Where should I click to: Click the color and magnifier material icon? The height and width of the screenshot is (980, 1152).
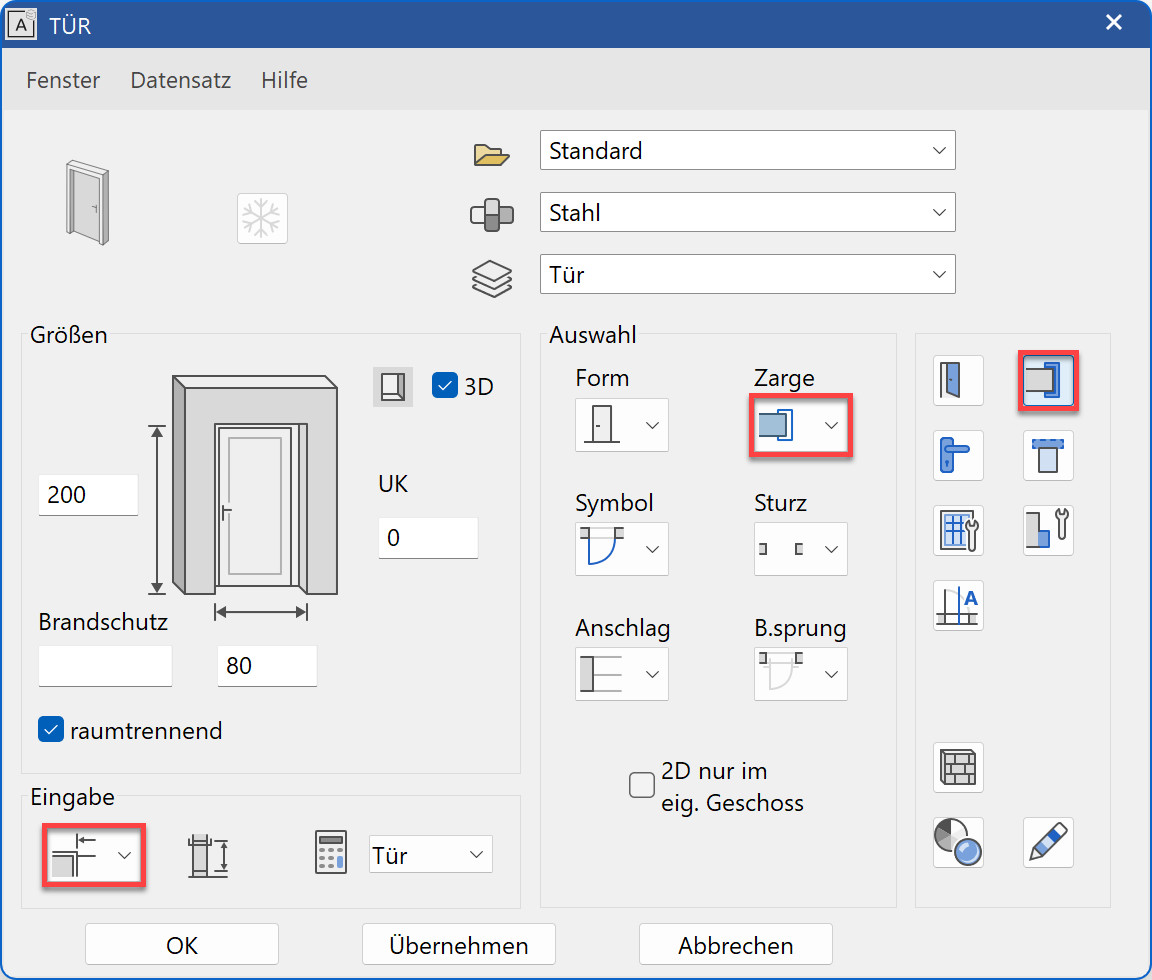(x=958, y=842)
